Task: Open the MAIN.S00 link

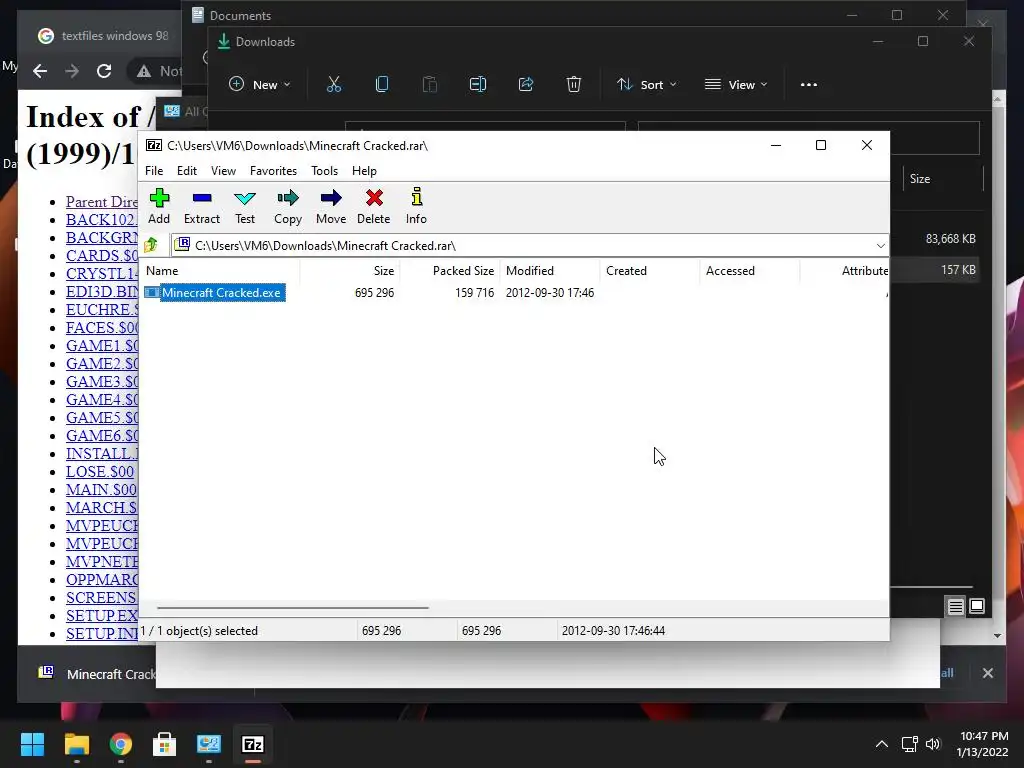Action: pyautogui.click(x=101, y=490)
